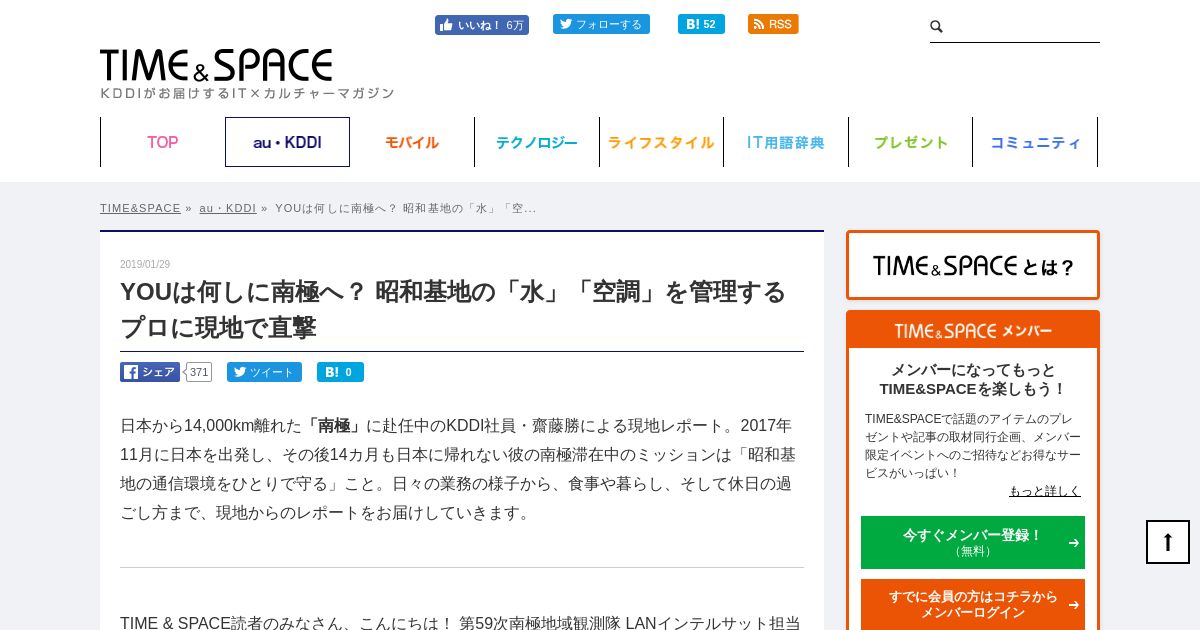Open the プレゼント navigation item

pyautogui.click(x=911, y=142)
